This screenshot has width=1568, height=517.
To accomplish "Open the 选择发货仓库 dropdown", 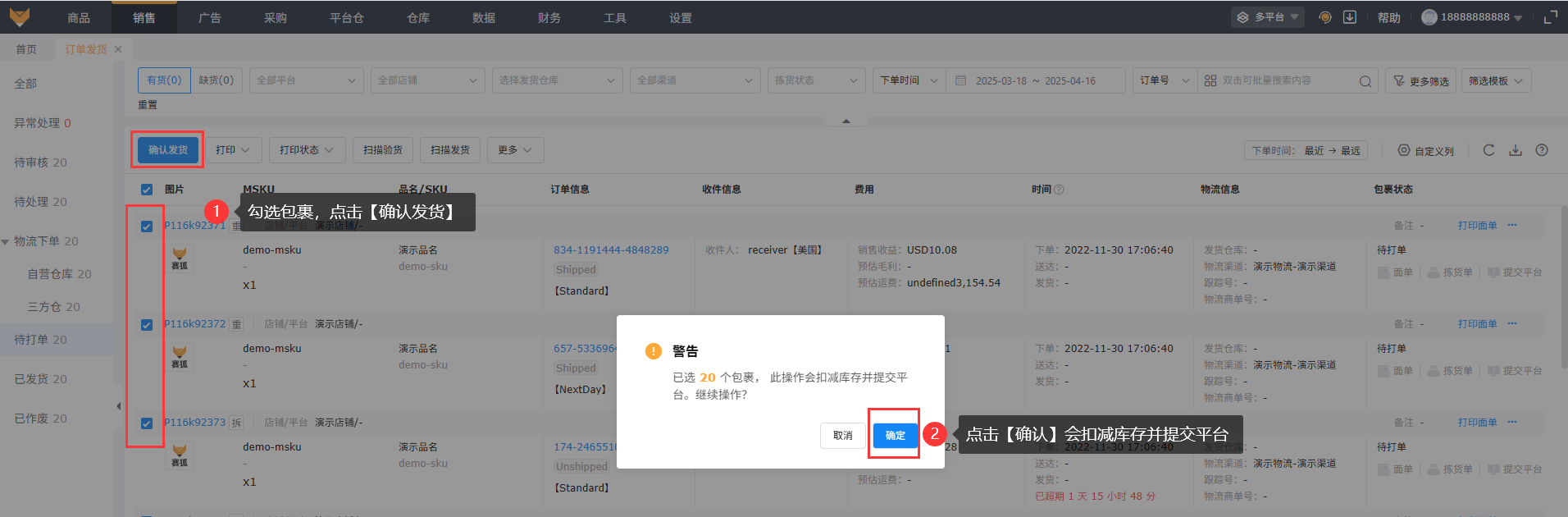I will point(558,80).
